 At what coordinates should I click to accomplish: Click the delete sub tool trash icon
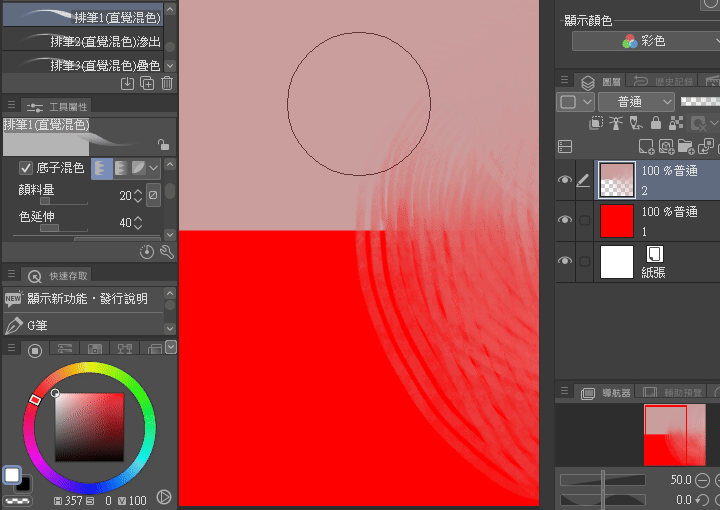coord(167,84)
